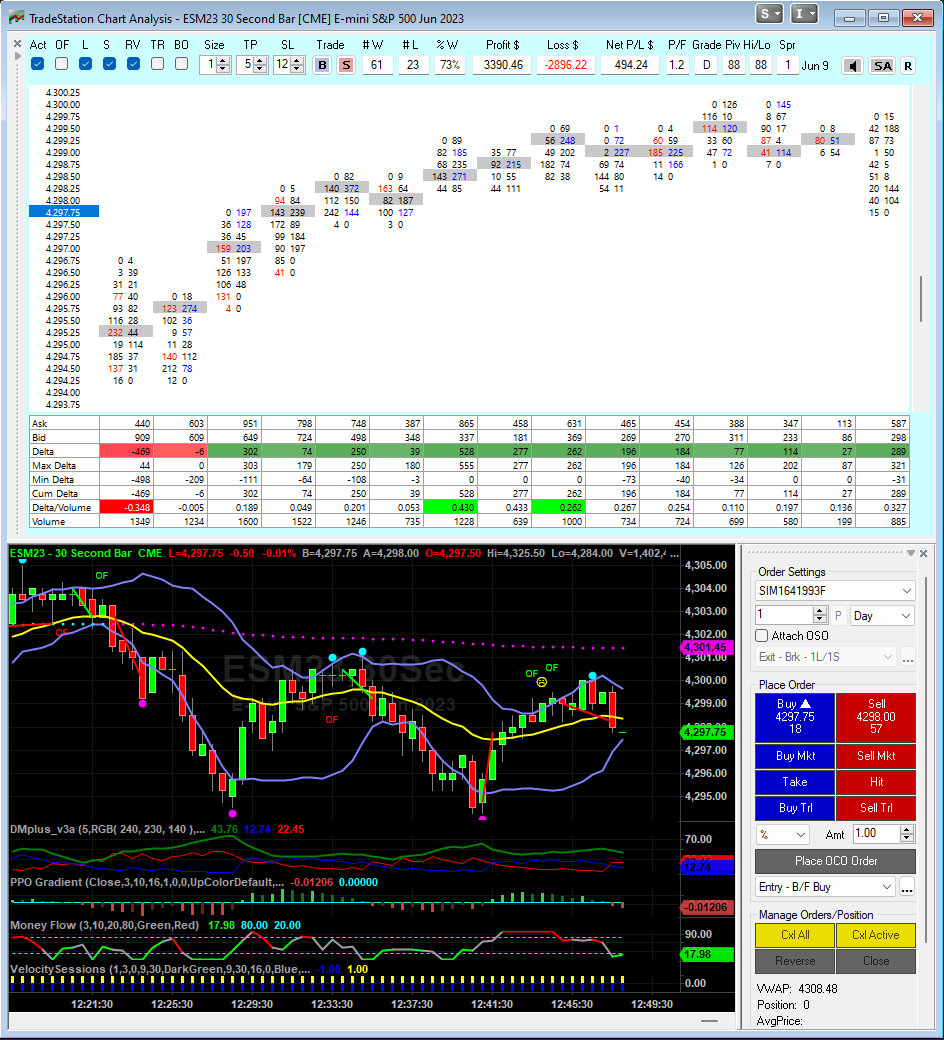Click the blue B trade button

[x=322, y=65]
